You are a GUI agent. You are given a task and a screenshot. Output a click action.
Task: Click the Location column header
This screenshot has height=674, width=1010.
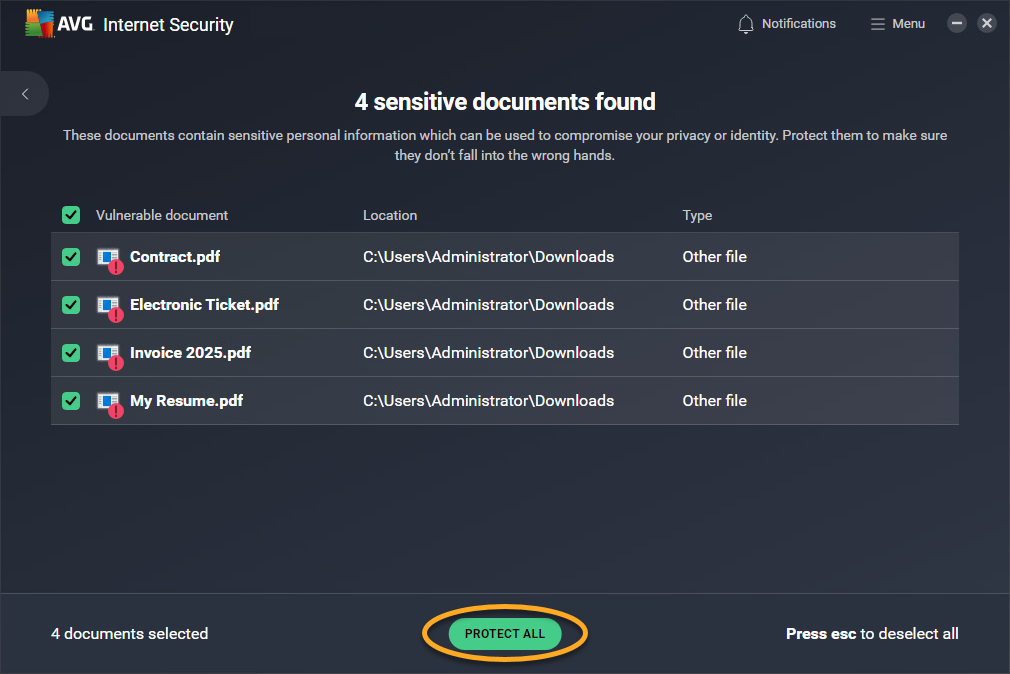[390, 215]
